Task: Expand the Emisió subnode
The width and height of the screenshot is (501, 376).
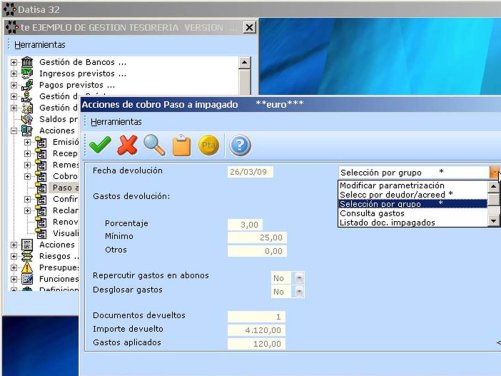Action: click(x=28, y=142)
